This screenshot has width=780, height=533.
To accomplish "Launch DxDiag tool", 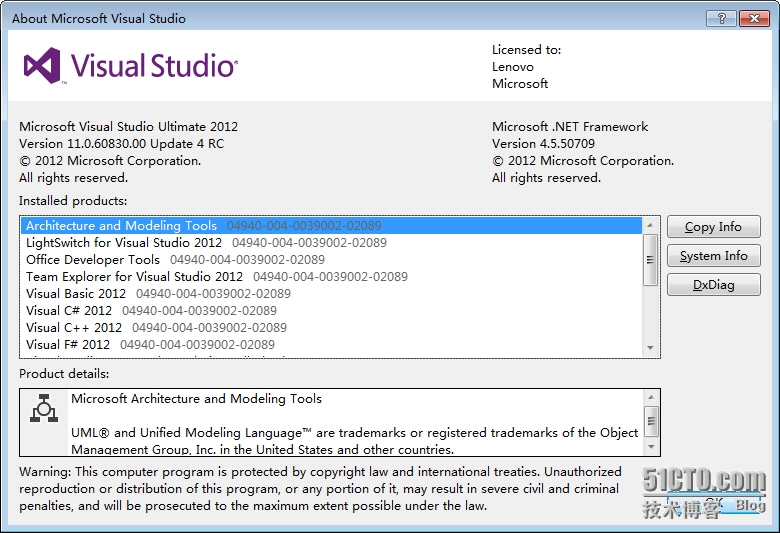I will click(713, 285).
